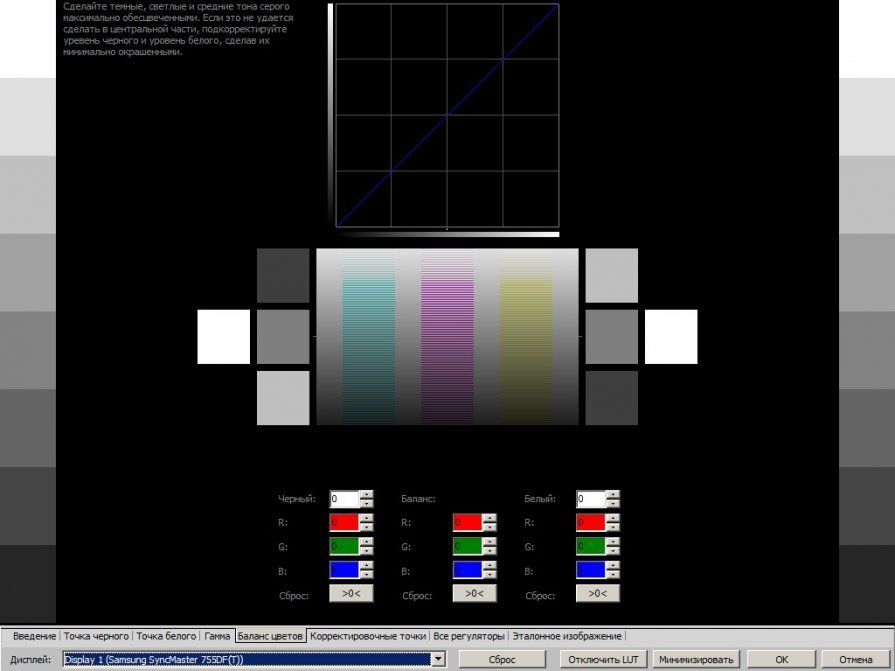Reset Белый values with >0< button
This screenshot has height=671, width=895.
598,593
